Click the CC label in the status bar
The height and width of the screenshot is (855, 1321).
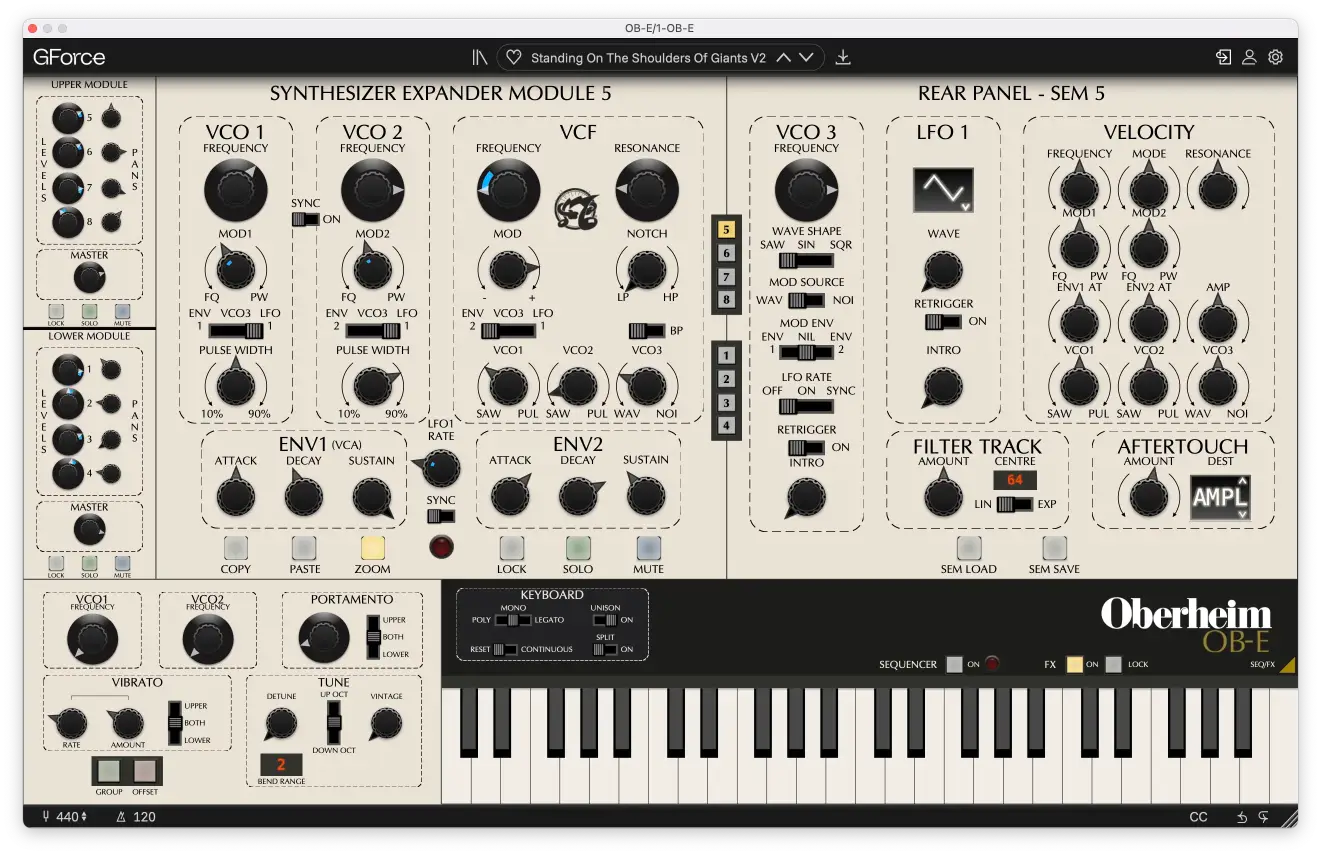1198,817
